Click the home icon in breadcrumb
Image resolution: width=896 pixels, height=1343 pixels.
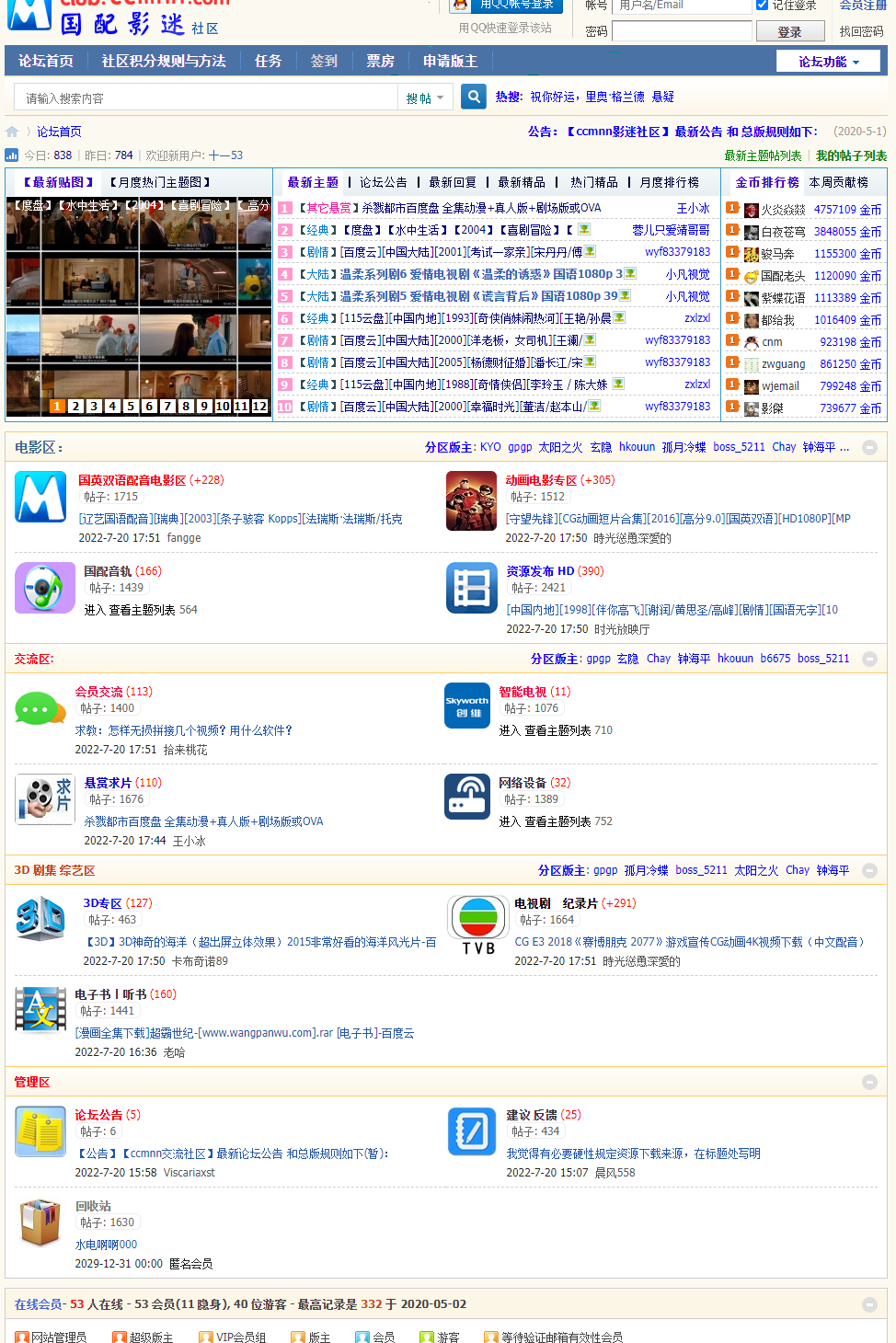coord(12,132)
